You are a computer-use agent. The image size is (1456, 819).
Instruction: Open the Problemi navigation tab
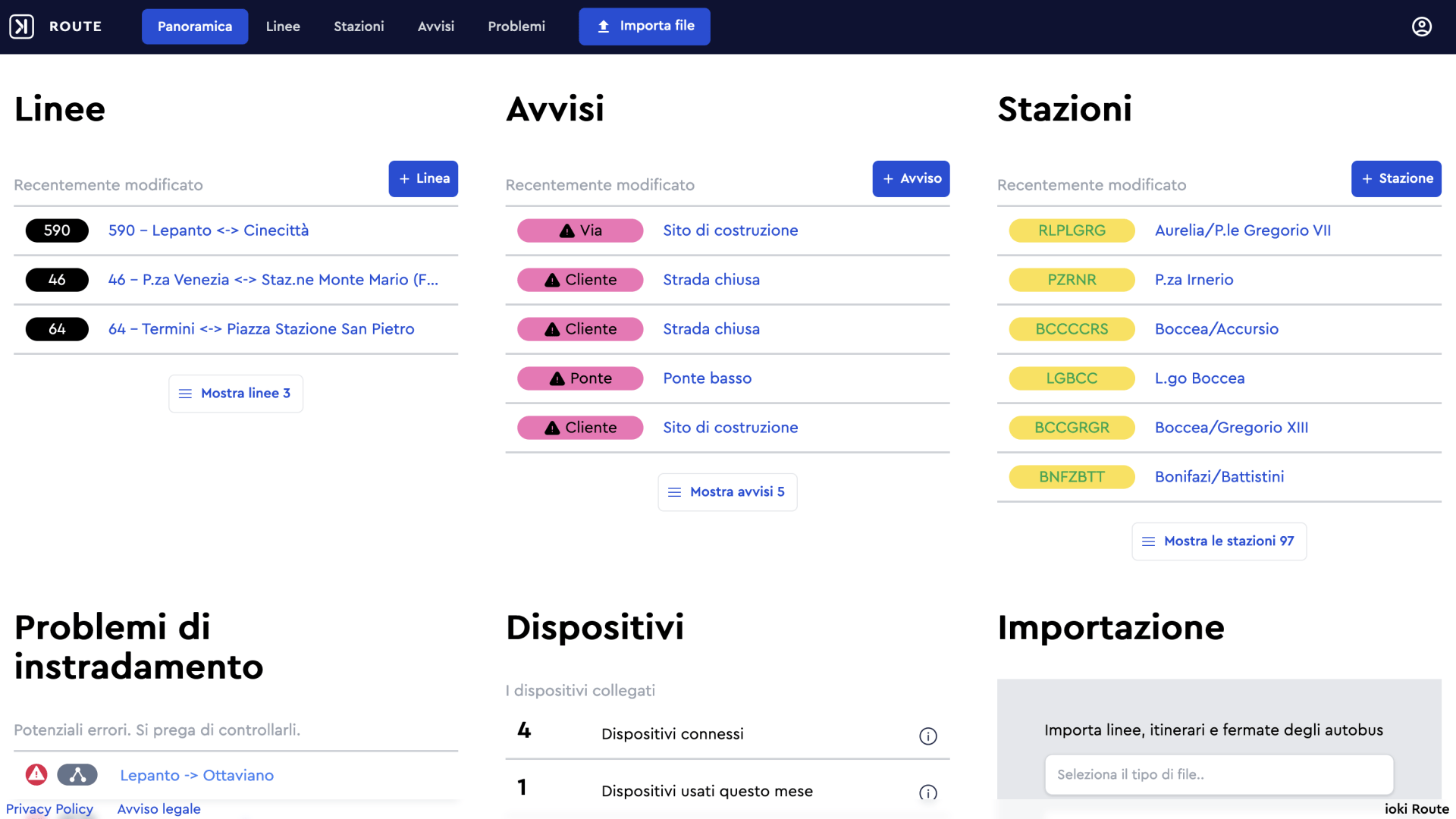click(516, 27)
